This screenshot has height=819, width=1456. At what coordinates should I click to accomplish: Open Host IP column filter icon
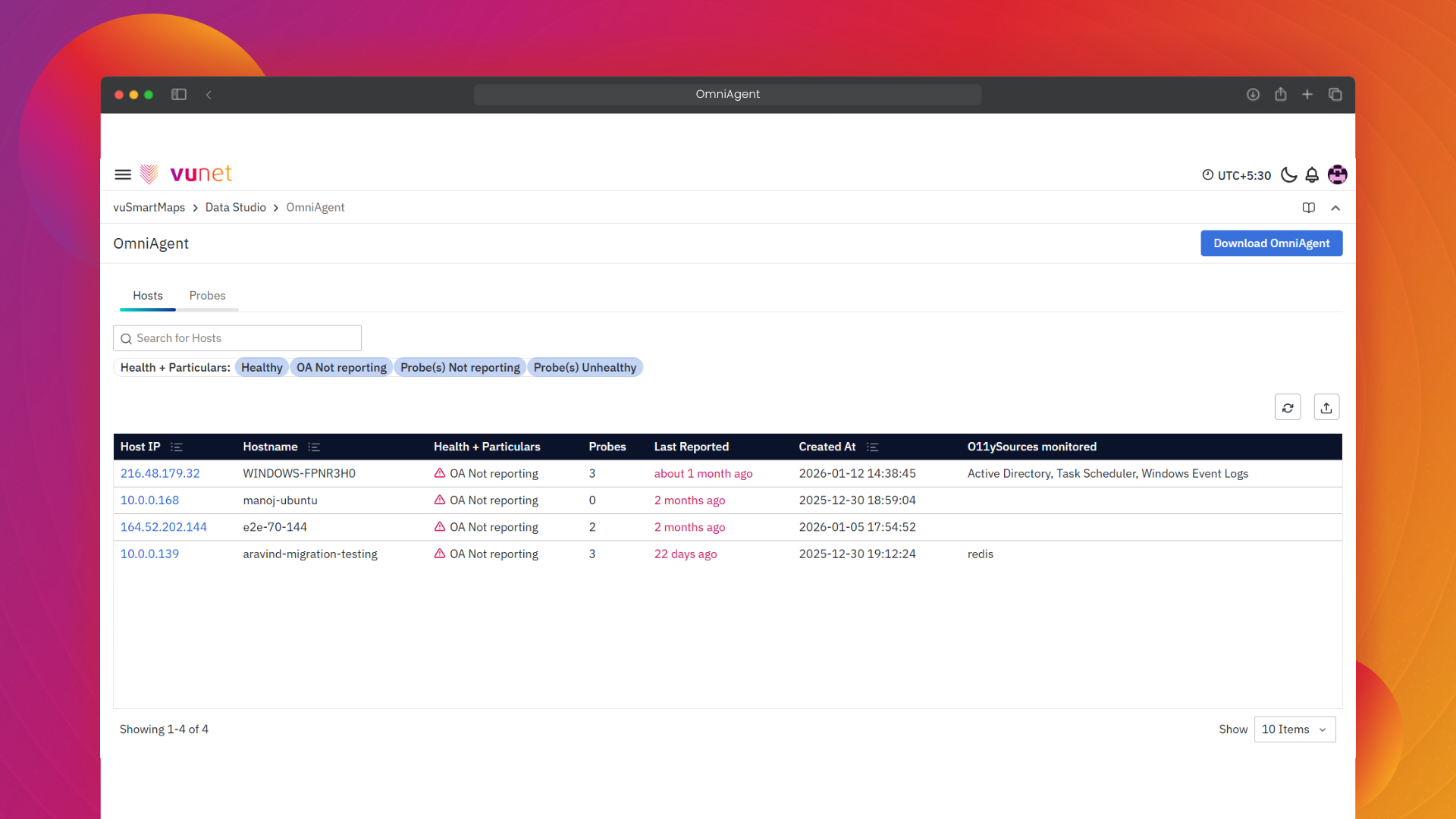177,447
